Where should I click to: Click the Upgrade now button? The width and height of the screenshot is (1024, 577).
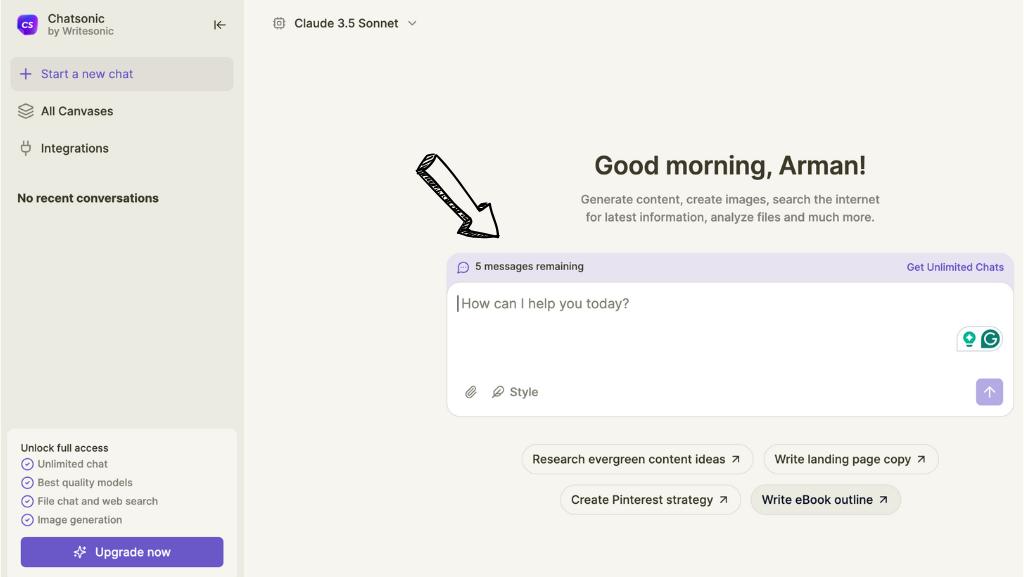pyautogui.click(x=122, y=552)
